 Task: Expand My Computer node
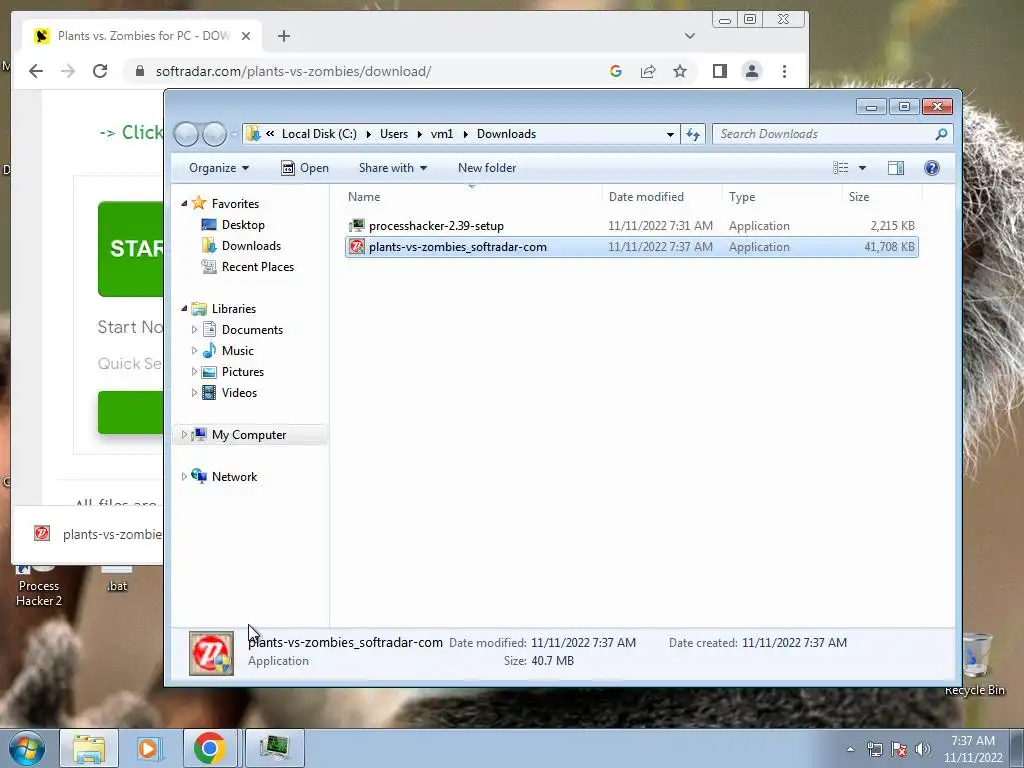click(184, 434)
